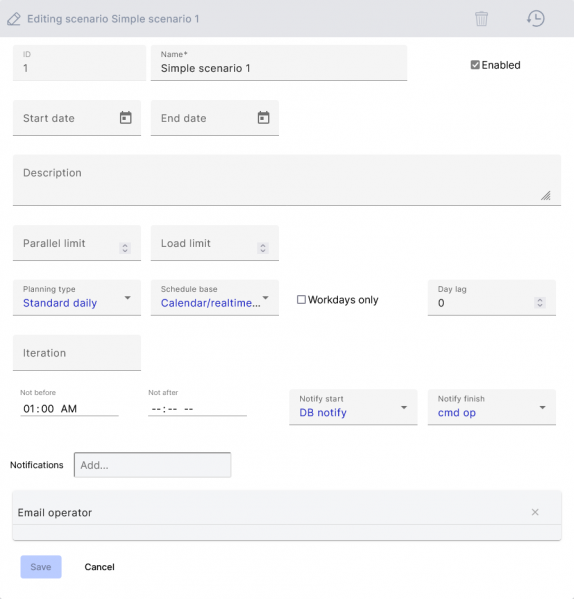This screenshot has width=574, height=599.
Task: Grab the Description field resize handle
Action: click(x=546, y=196)
